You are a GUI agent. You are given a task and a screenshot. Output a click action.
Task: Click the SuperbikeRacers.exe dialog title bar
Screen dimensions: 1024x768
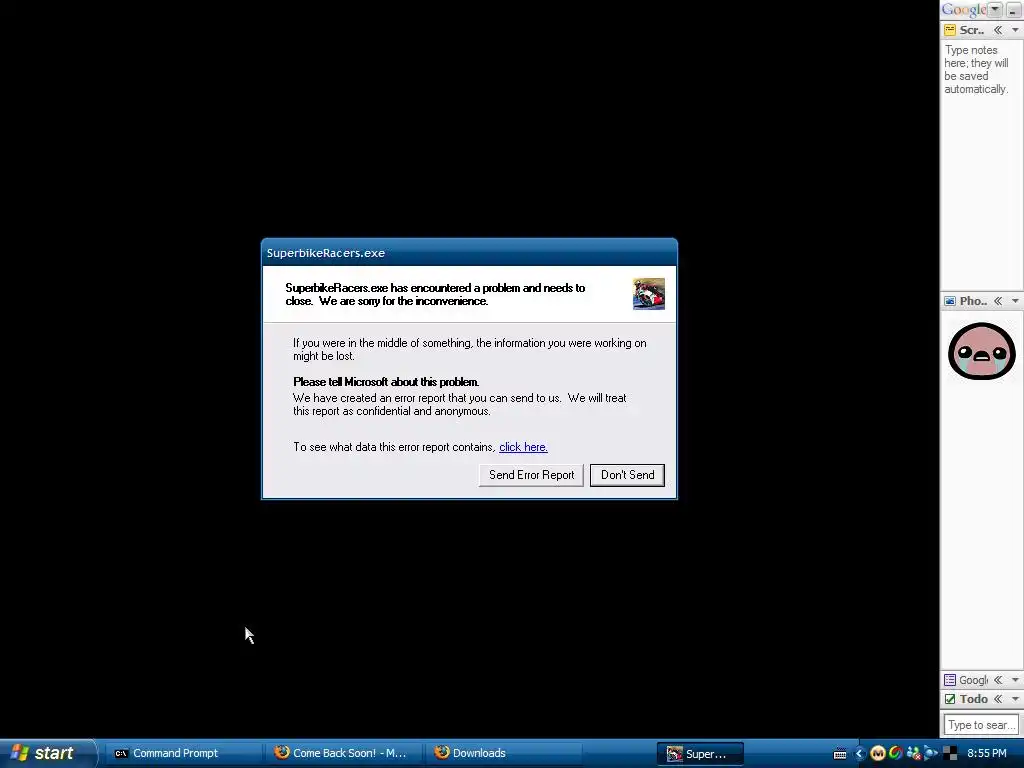tap(469, 253)
